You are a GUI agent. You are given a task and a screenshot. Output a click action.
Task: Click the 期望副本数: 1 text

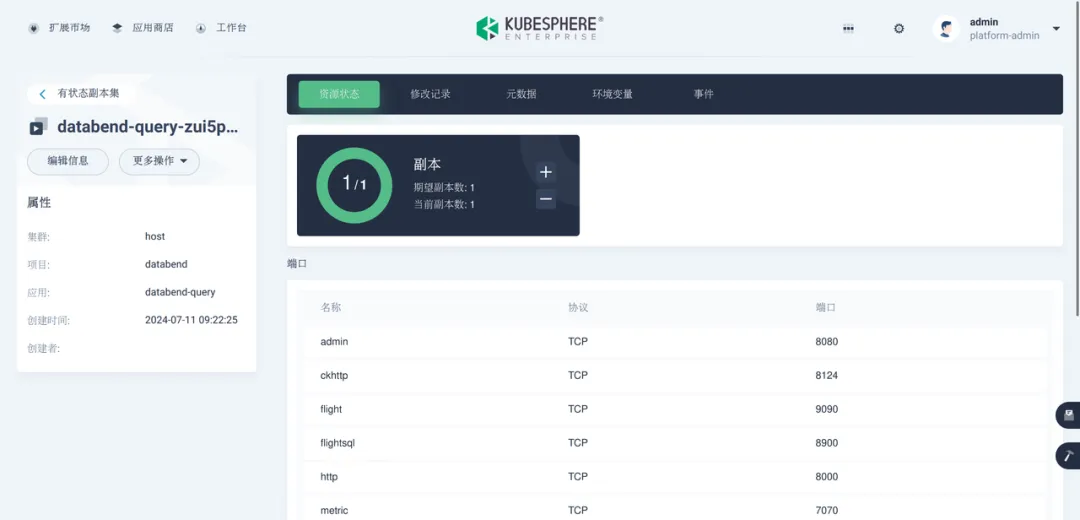coord(444,187)
